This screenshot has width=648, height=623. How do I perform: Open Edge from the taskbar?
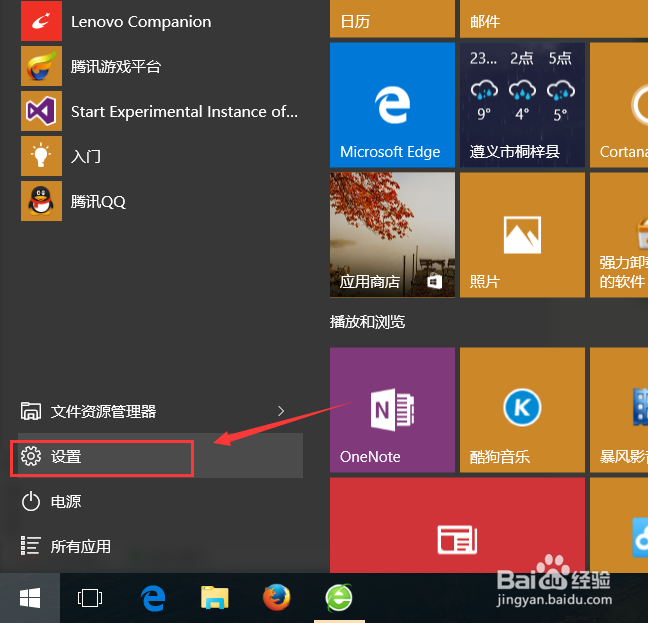click(x=153, y=598)
